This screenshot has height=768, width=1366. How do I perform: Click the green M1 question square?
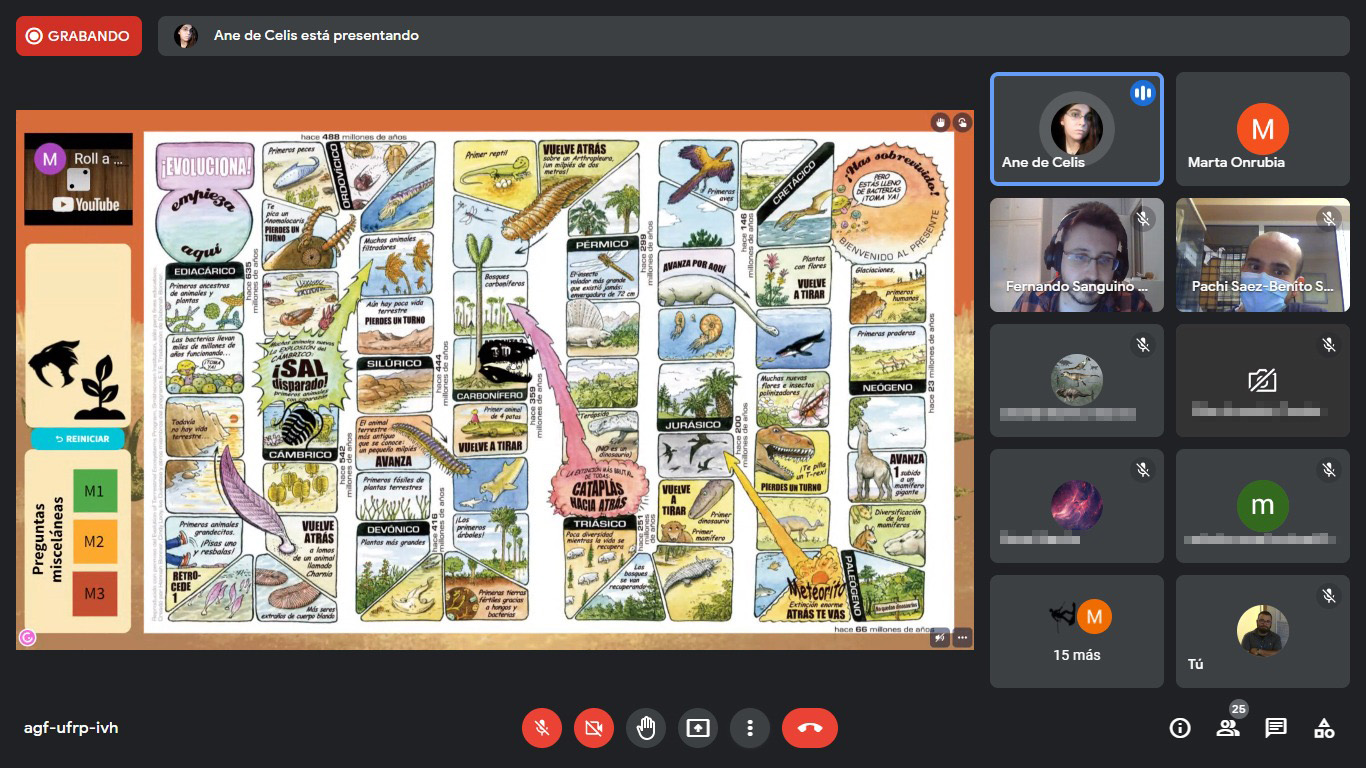94,491
